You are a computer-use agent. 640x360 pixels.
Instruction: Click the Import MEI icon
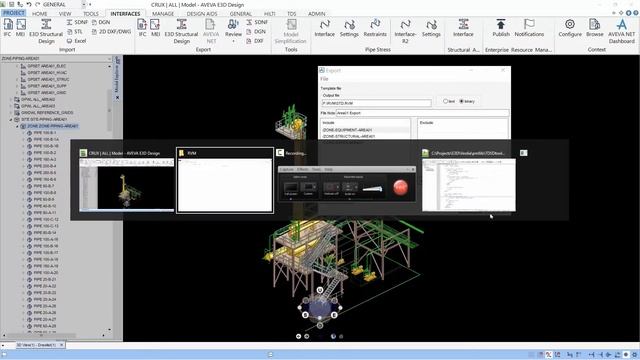20,28
